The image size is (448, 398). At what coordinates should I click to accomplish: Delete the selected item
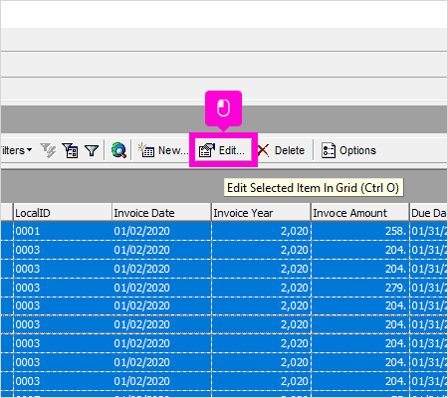[282, 150]
